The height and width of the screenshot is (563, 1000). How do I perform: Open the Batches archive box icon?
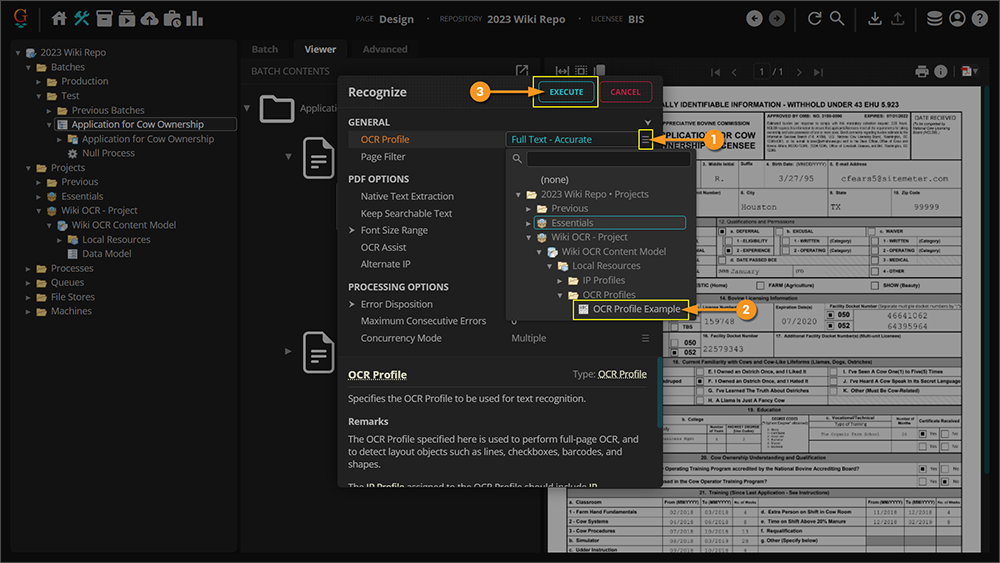tap(104, 18)
